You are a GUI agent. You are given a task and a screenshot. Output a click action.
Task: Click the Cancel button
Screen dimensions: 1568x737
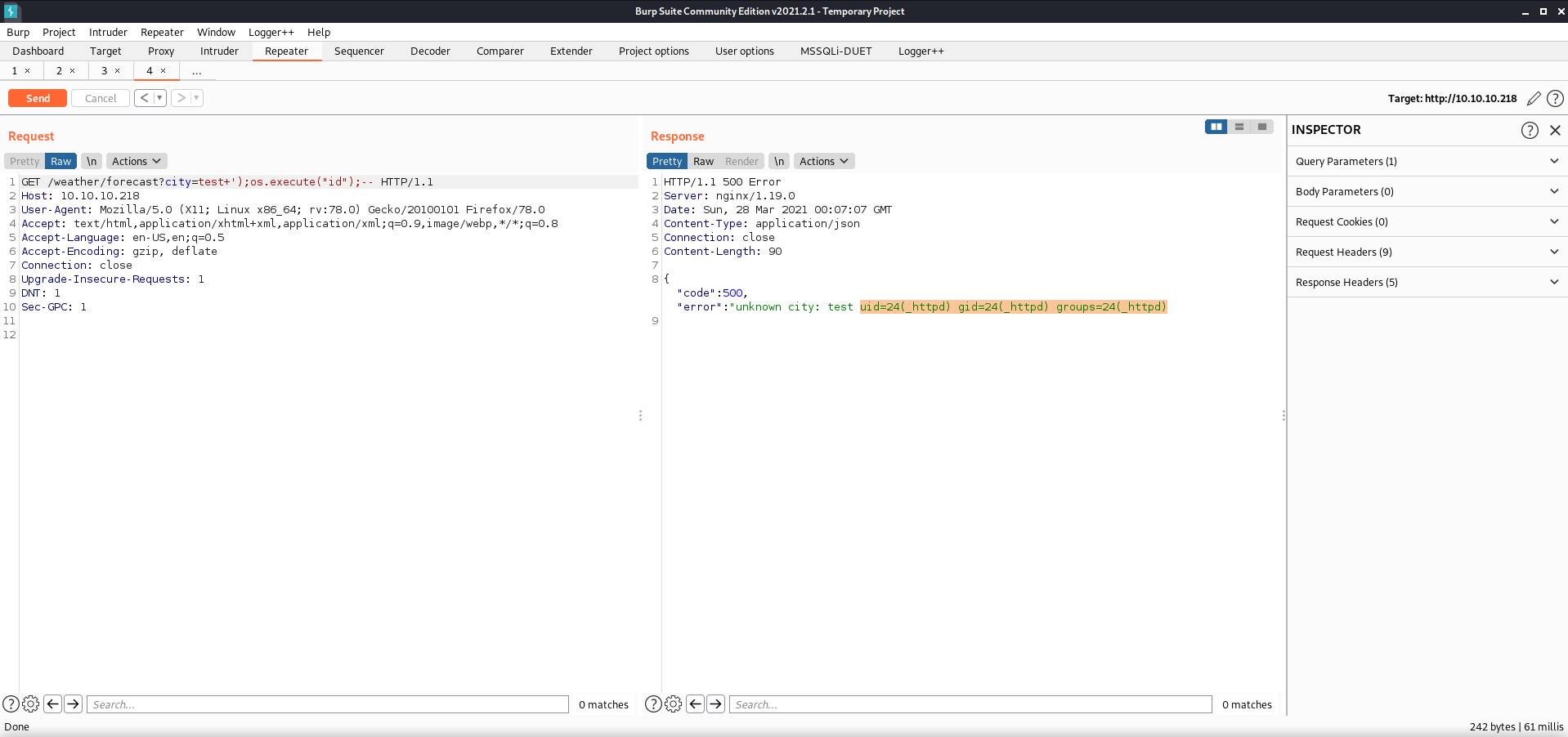tap(101, 98)
